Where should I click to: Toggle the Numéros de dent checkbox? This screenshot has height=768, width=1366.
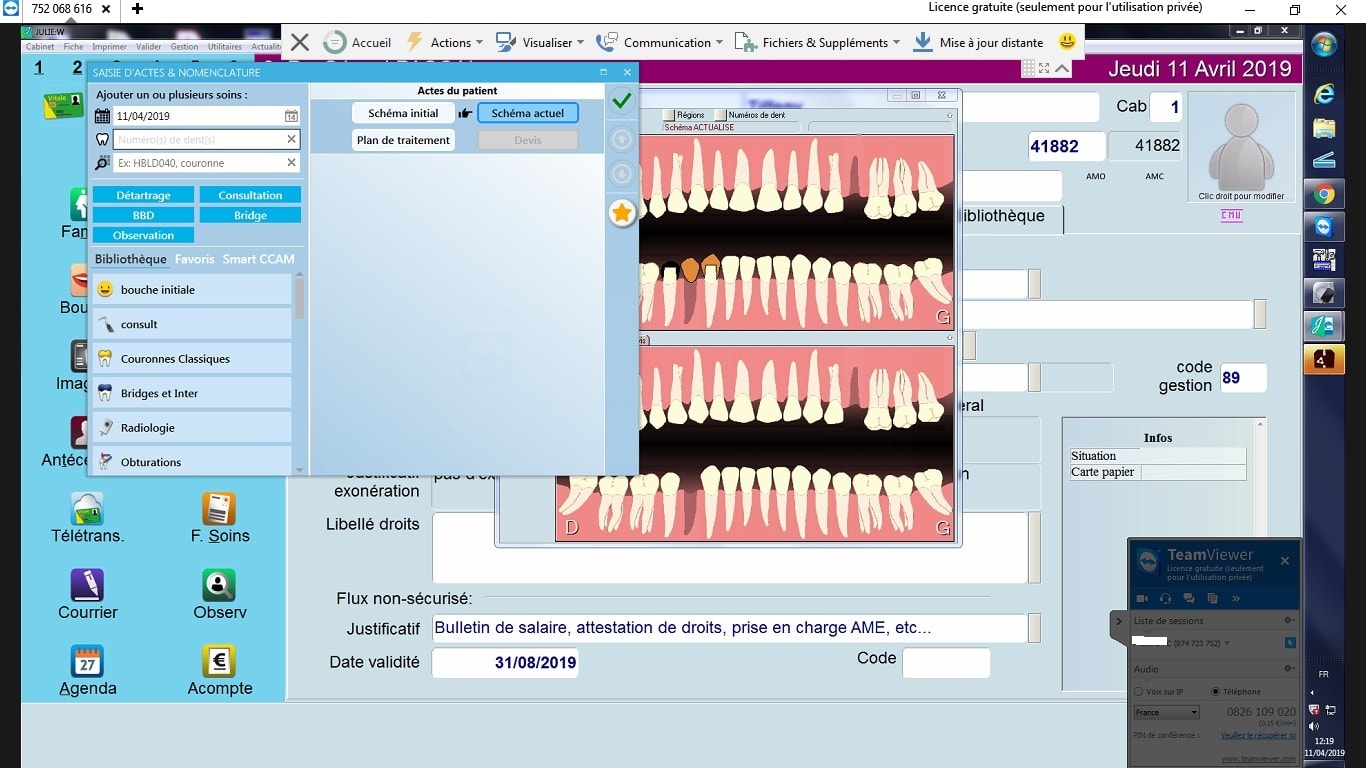click(x=720, y=115)
